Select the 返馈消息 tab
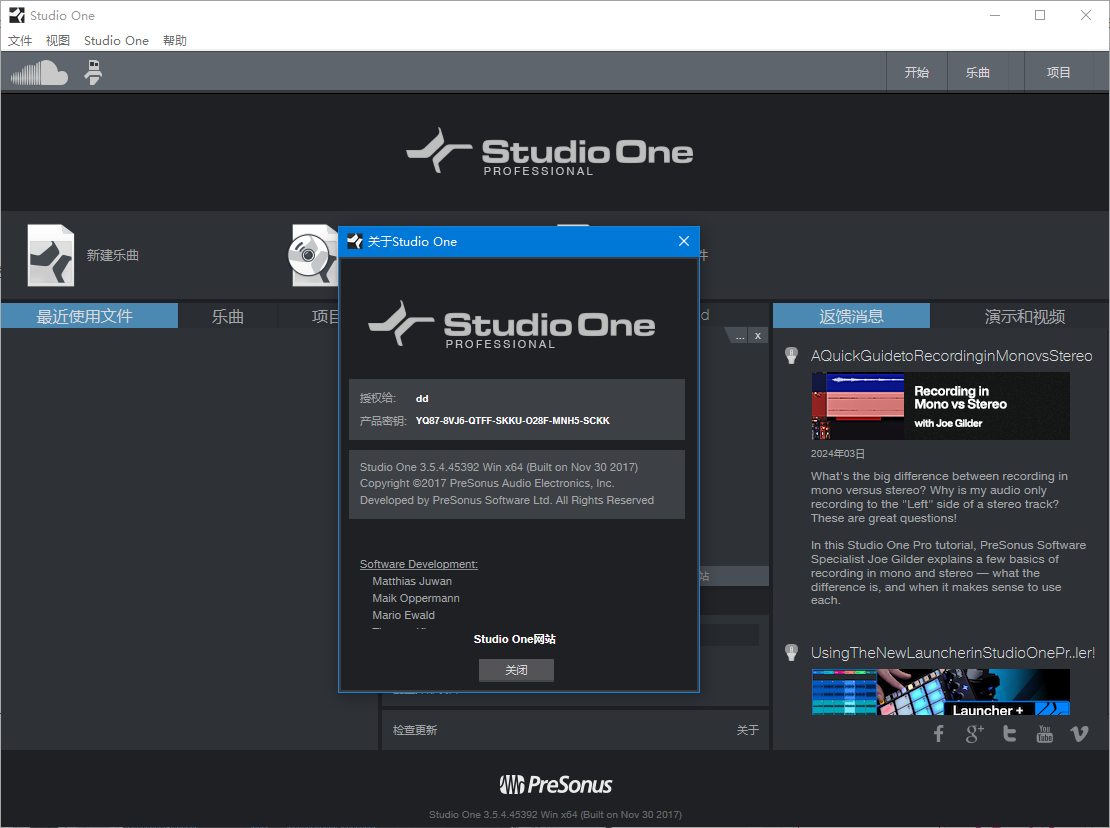The image size is (1110, 828). 851,316
